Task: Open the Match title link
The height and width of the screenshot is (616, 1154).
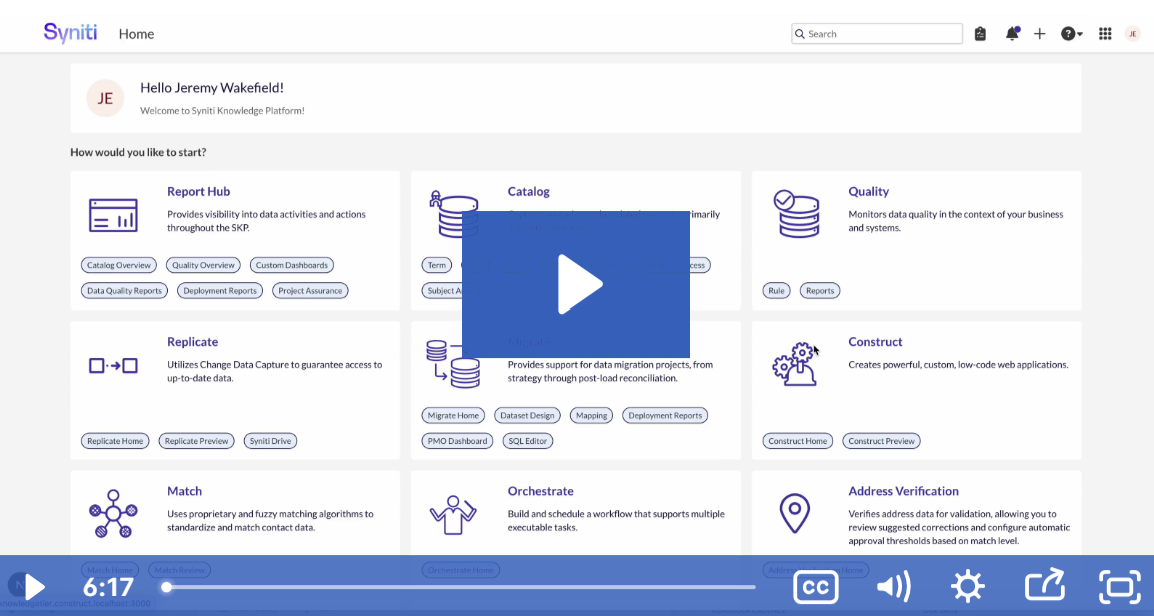Action: (184, 491)
